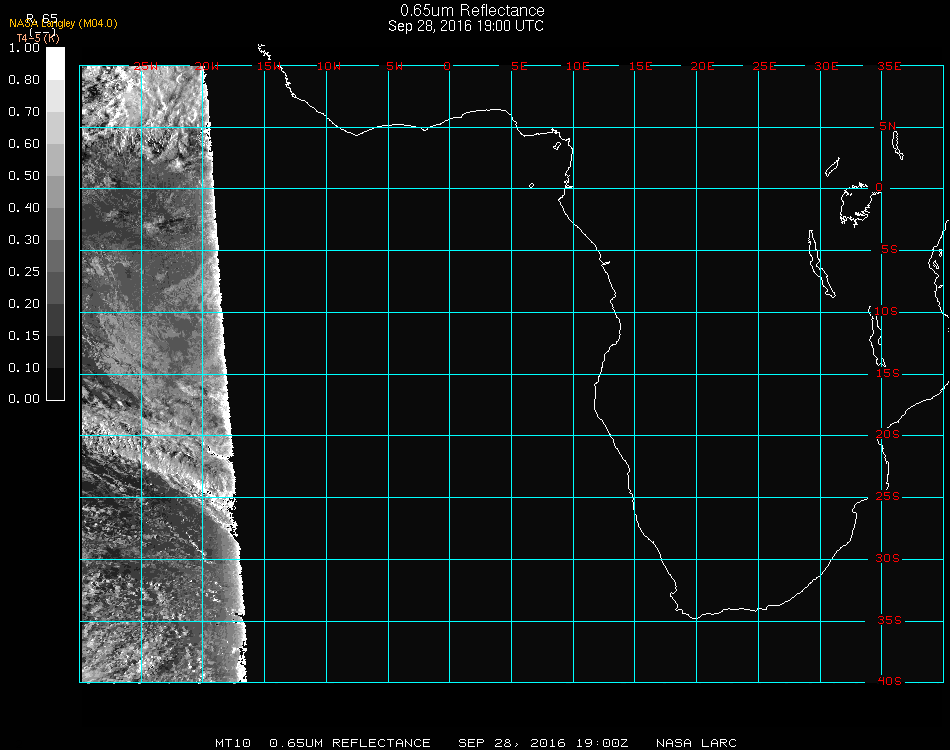
Task: Click the 5N latitude label
Action: coord(888,126)
